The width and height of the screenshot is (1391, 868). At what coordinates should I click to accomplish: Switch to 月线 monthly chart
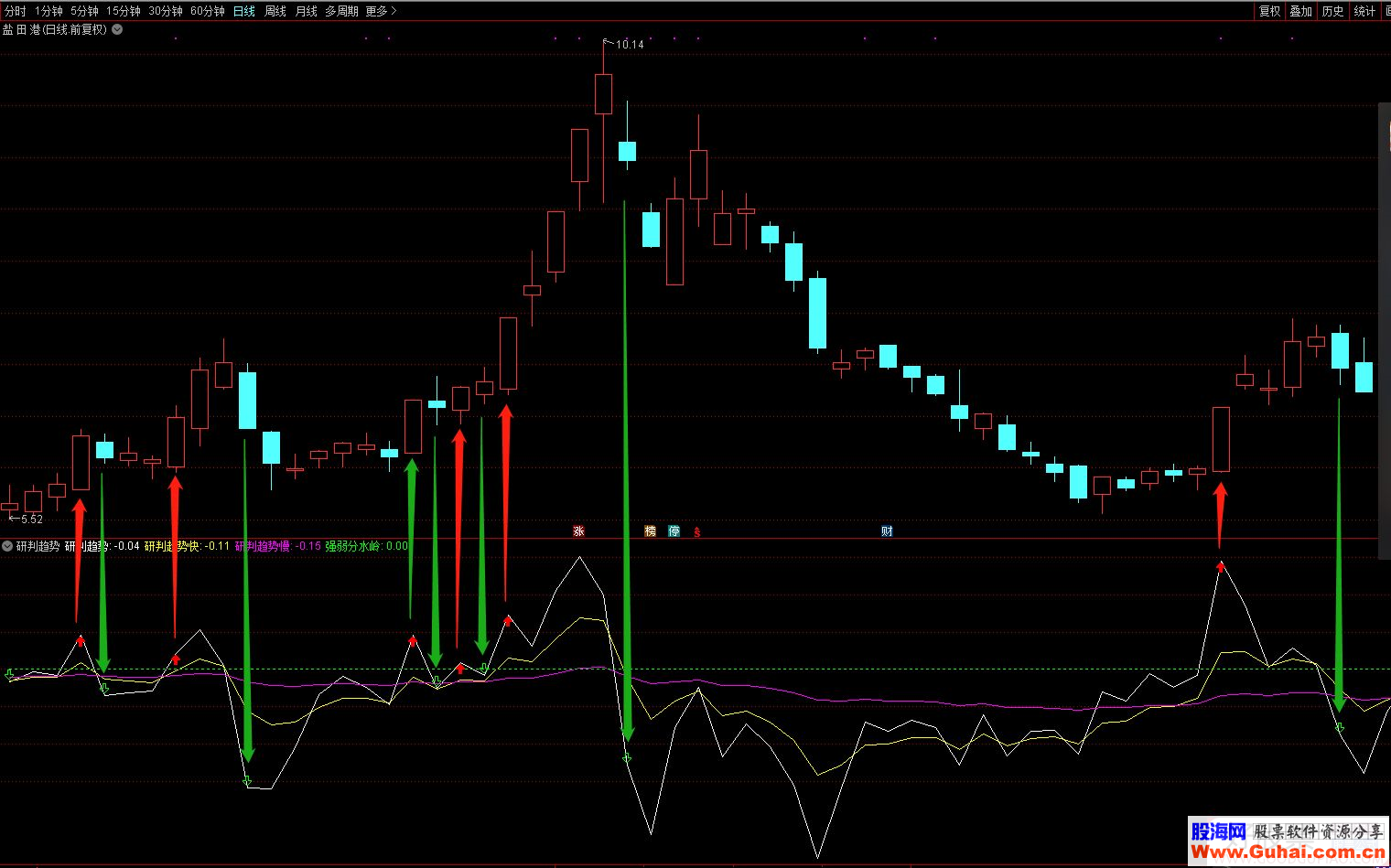tap(307, 11)
